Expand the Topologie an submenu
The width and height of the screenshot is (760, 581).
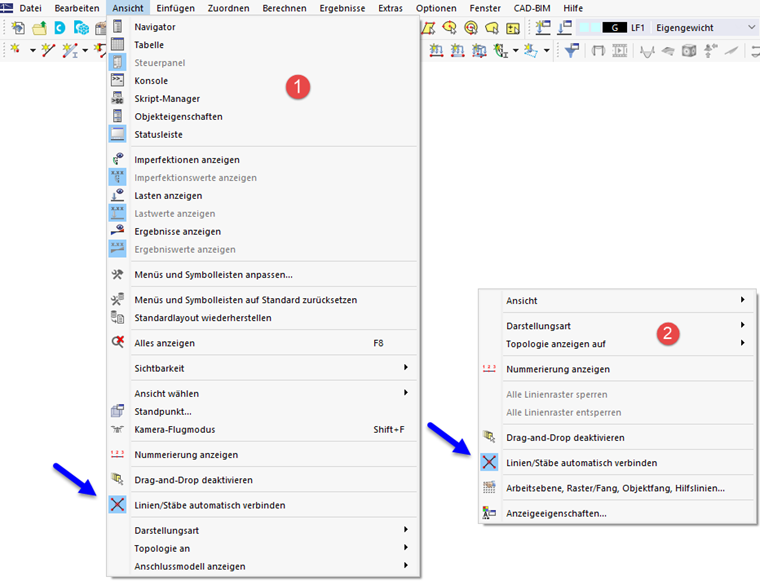coord(262,548)
